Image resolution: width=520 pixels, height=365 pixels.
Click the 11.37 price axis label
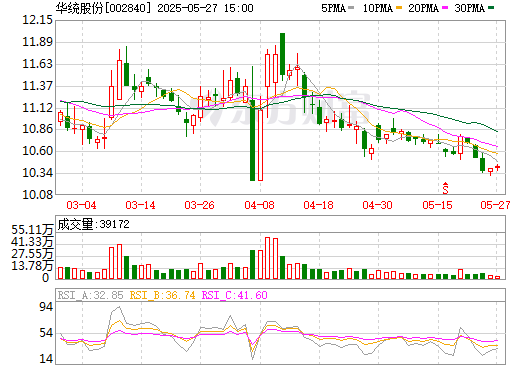[37, 86]
